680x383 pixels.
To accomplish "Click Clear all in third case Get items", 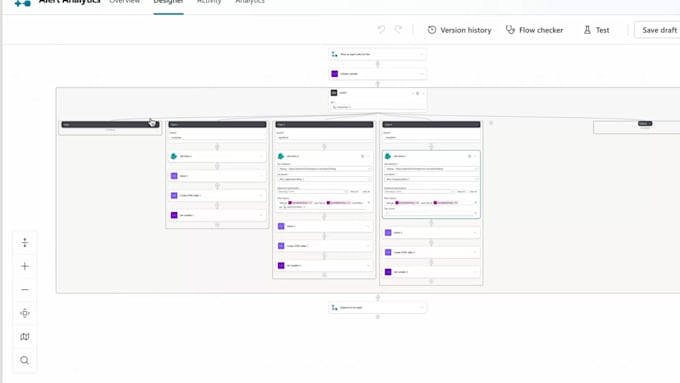I will [x=366, y=191].
